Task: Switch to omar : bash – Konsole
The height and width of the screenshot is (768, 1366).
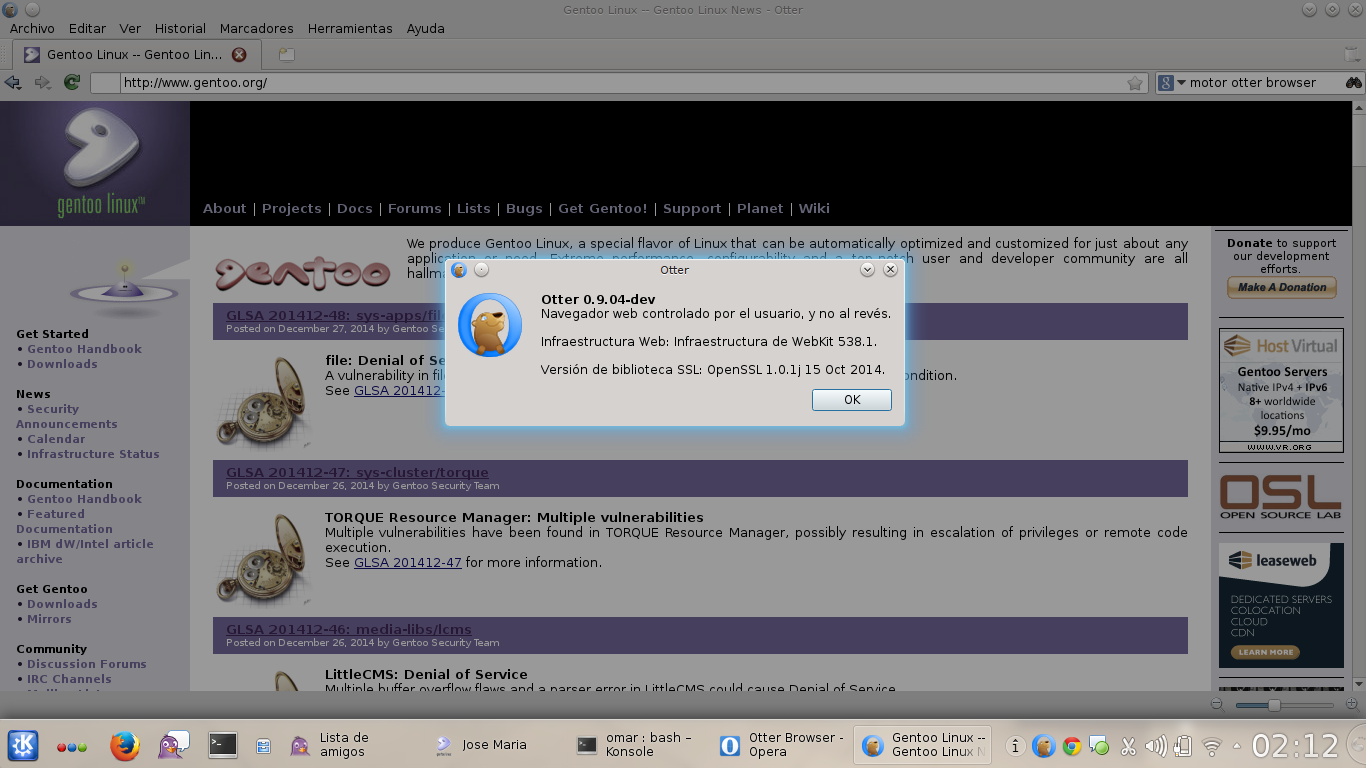Action: coord(641,745)
